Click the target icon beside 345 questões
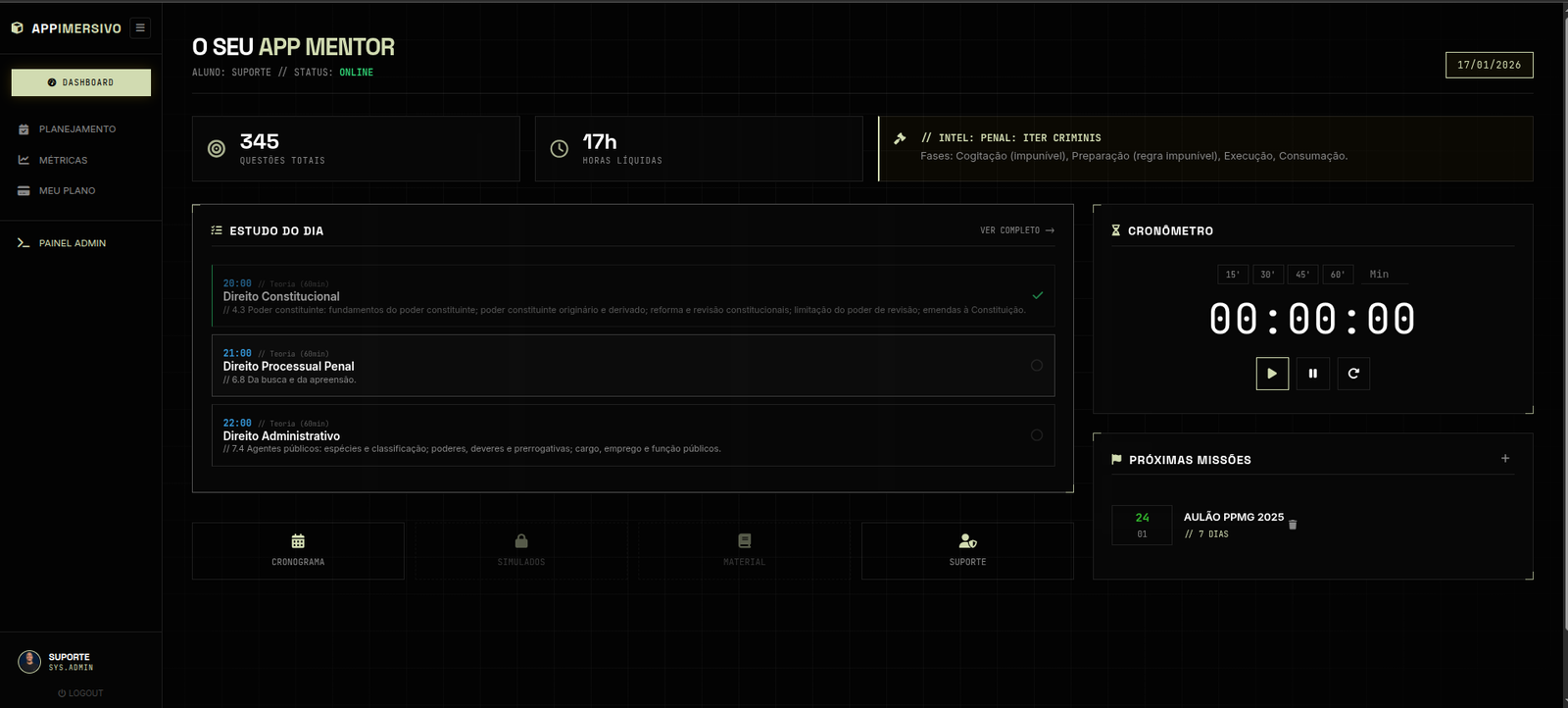Screen dimensions: 1568x708 (217, 148)
